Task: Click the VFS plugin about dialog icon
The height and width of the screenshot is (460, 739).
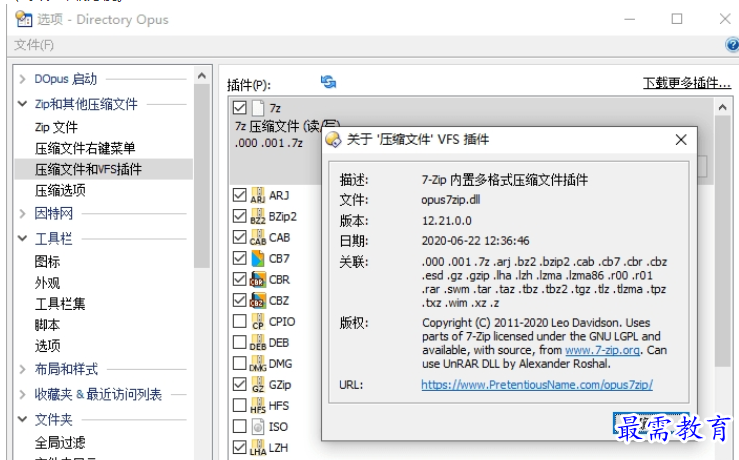Action: [x=333, y=139]
